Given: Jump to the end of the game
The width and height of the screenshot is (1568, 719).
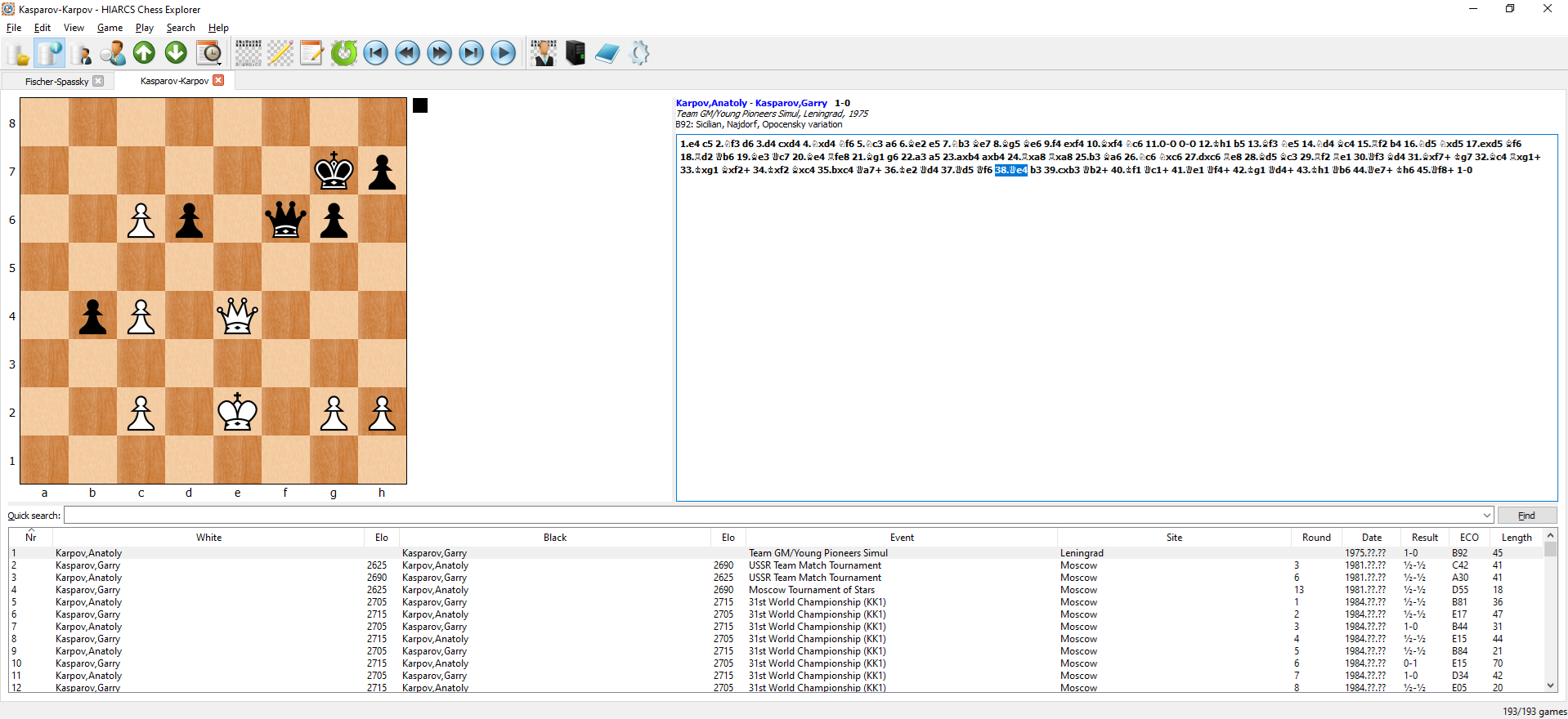Looking at the screenshot, I should (x=472, y=54).
